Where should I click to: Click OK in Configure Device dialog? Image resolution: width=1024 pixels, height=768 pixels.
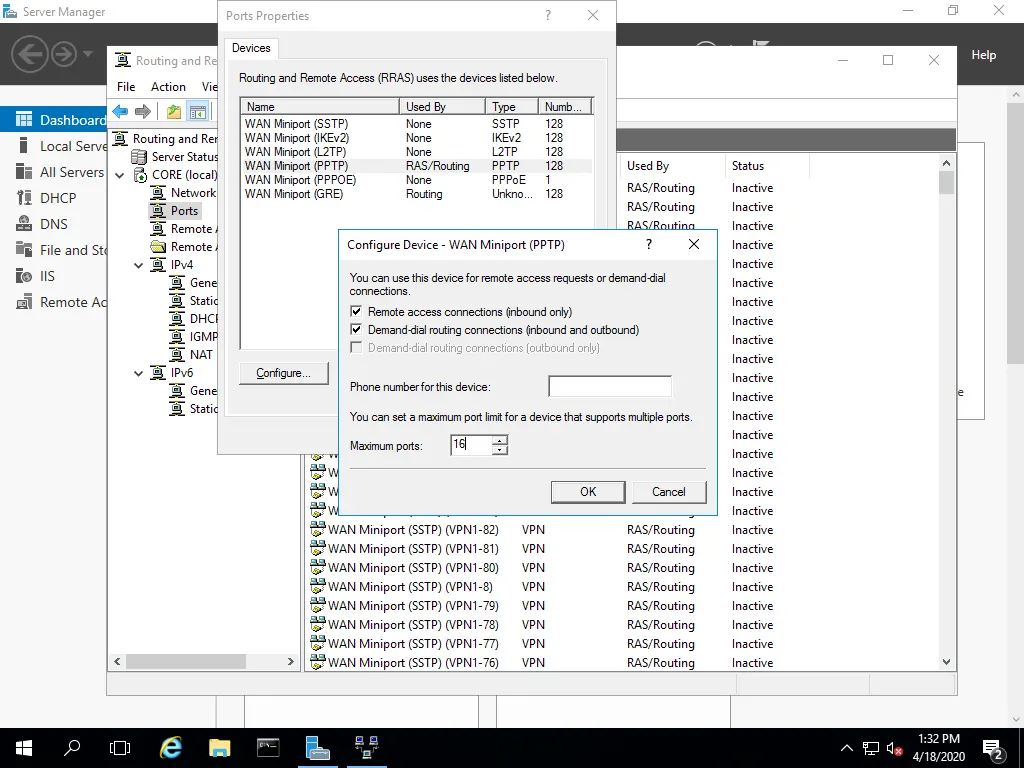pyautogui.click(x=588, y=492)
